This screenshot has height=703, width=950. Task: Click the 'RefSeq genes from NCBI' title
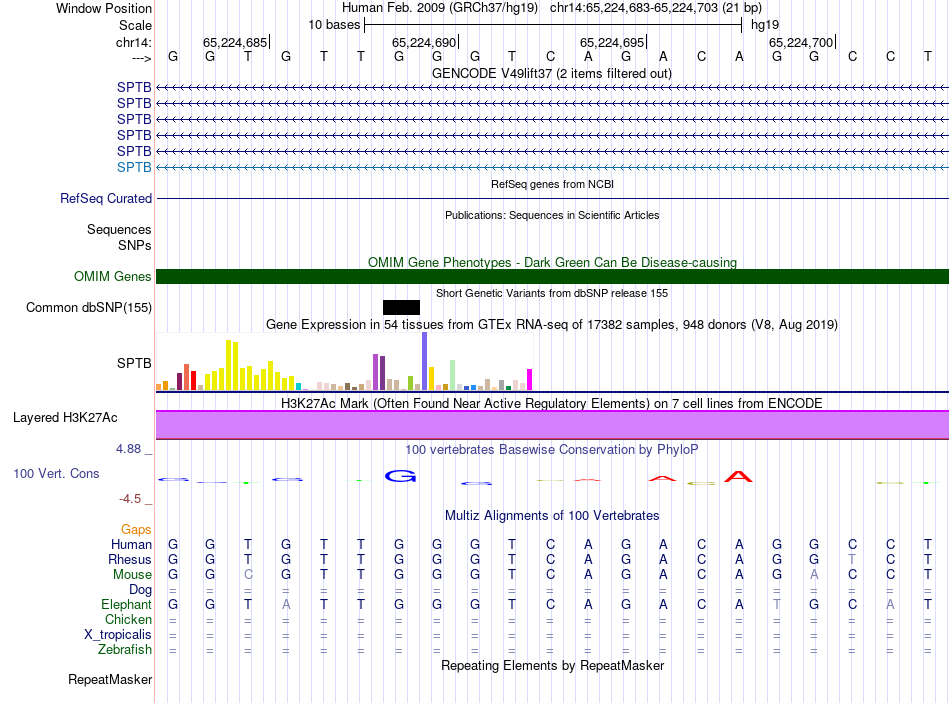[x=552, y=184]
